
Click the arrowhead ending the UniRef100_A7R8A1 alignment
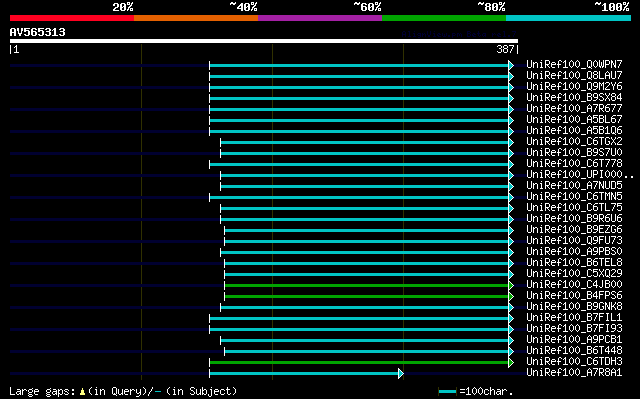tap(401, 373)
